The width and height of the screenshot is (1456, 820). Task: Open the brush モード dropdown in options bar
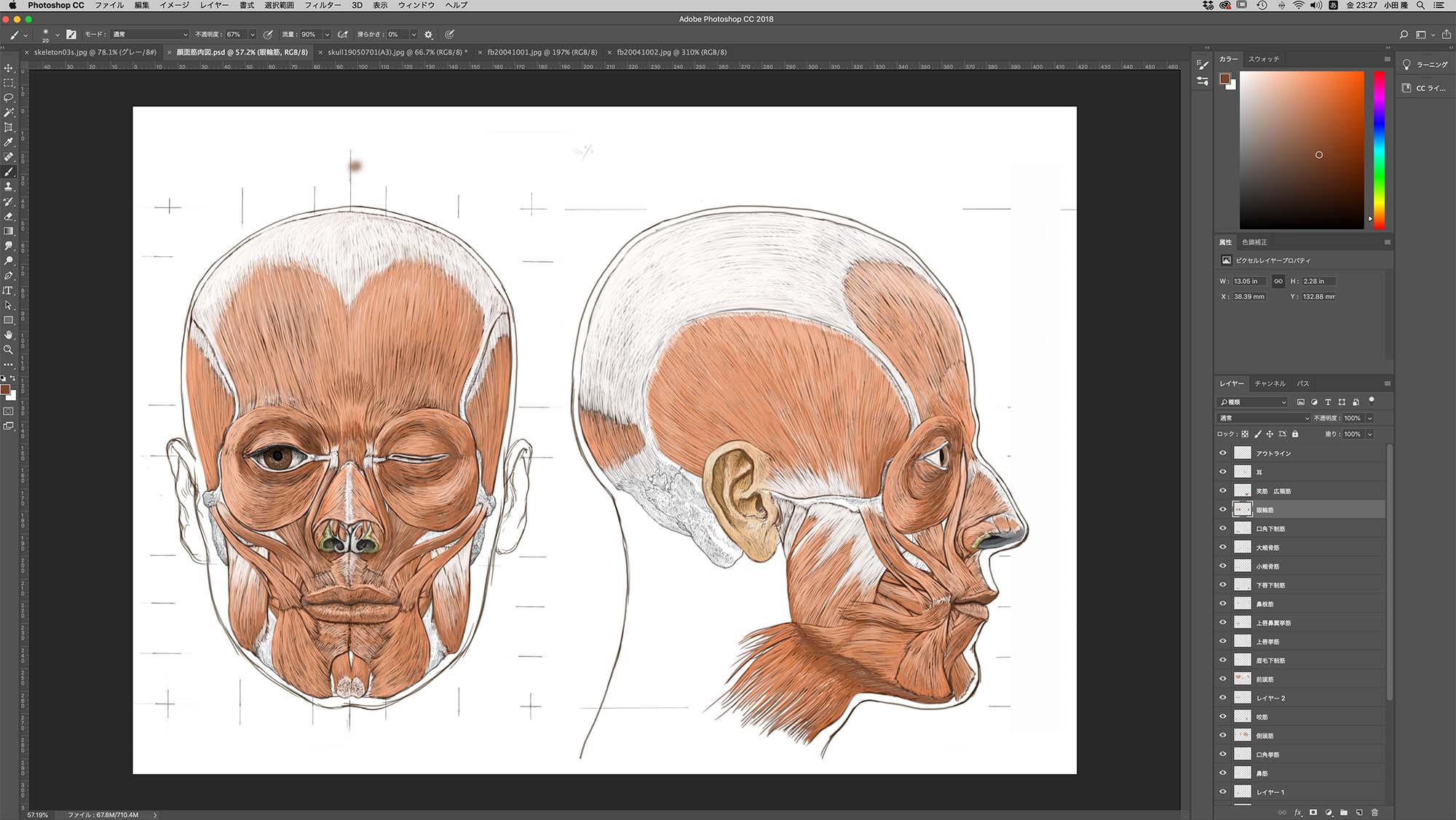[x=149, y=34]
